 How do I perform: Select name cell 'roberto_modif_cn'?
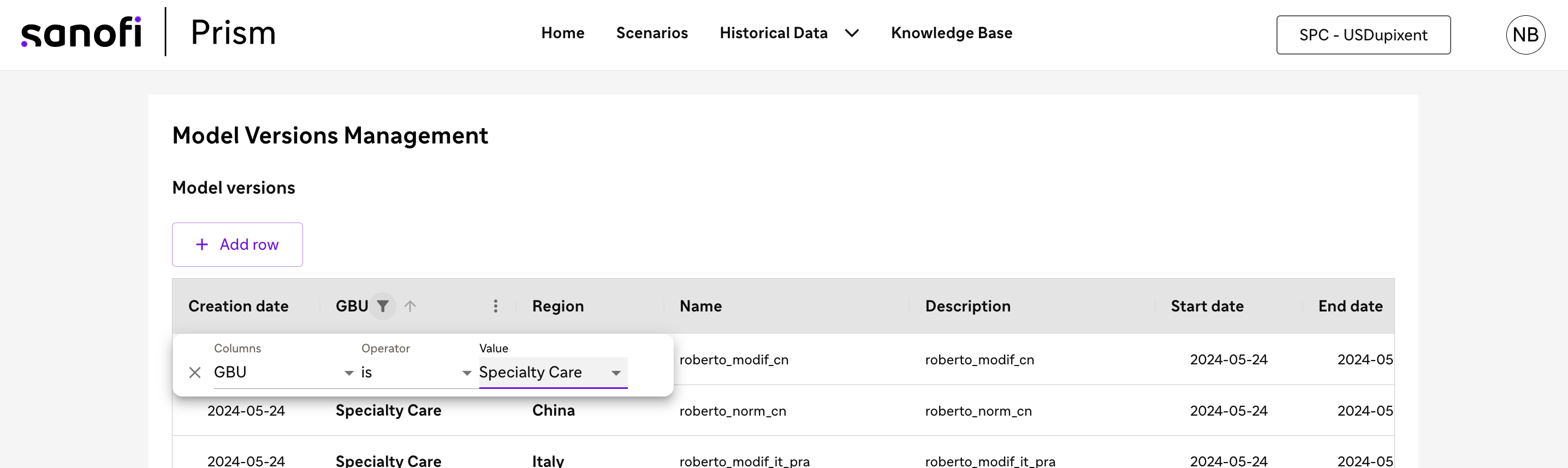(x=733, y=360)
